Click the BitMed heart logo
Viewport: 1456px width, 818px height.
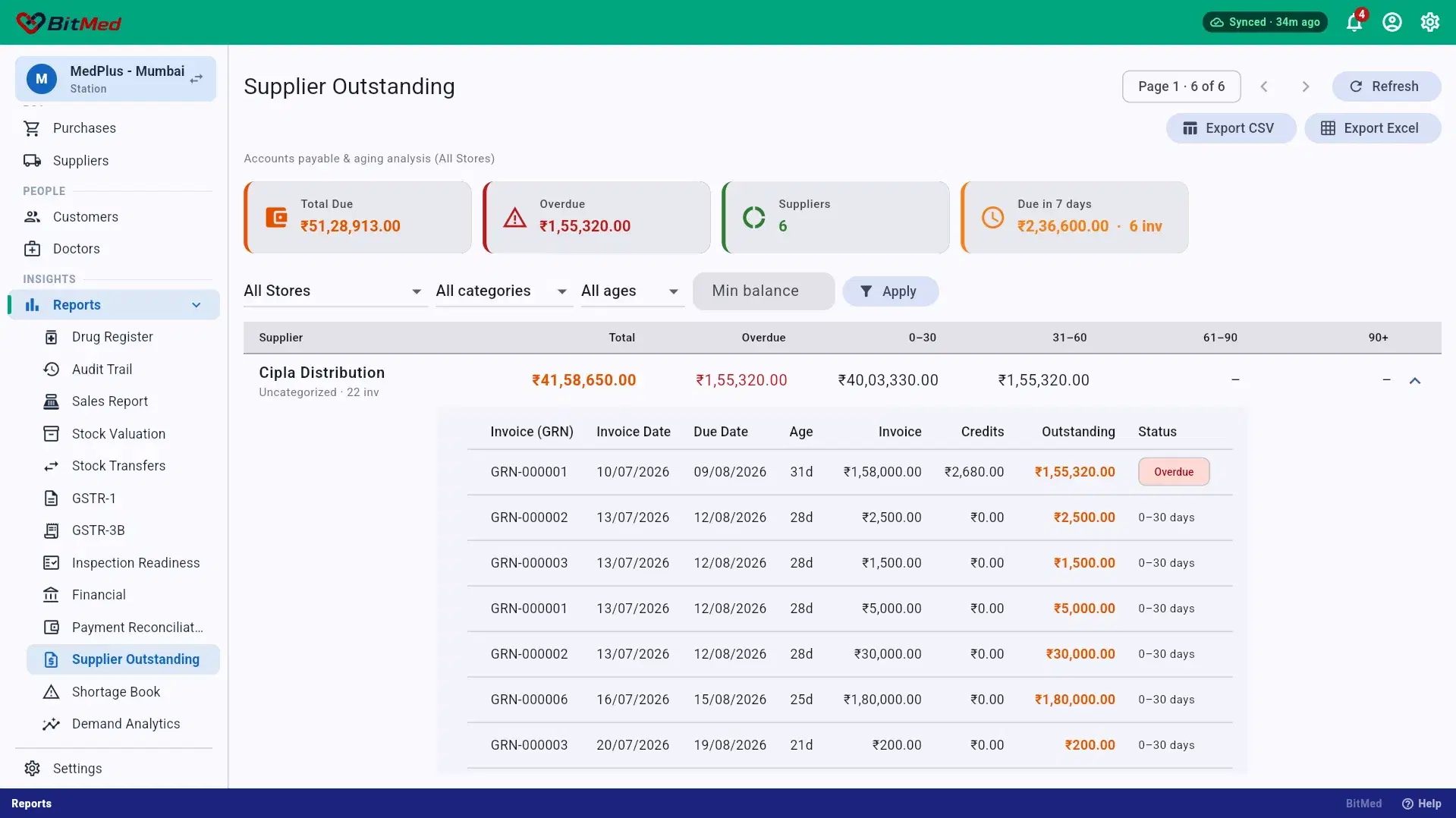click(x=30, y=23)
